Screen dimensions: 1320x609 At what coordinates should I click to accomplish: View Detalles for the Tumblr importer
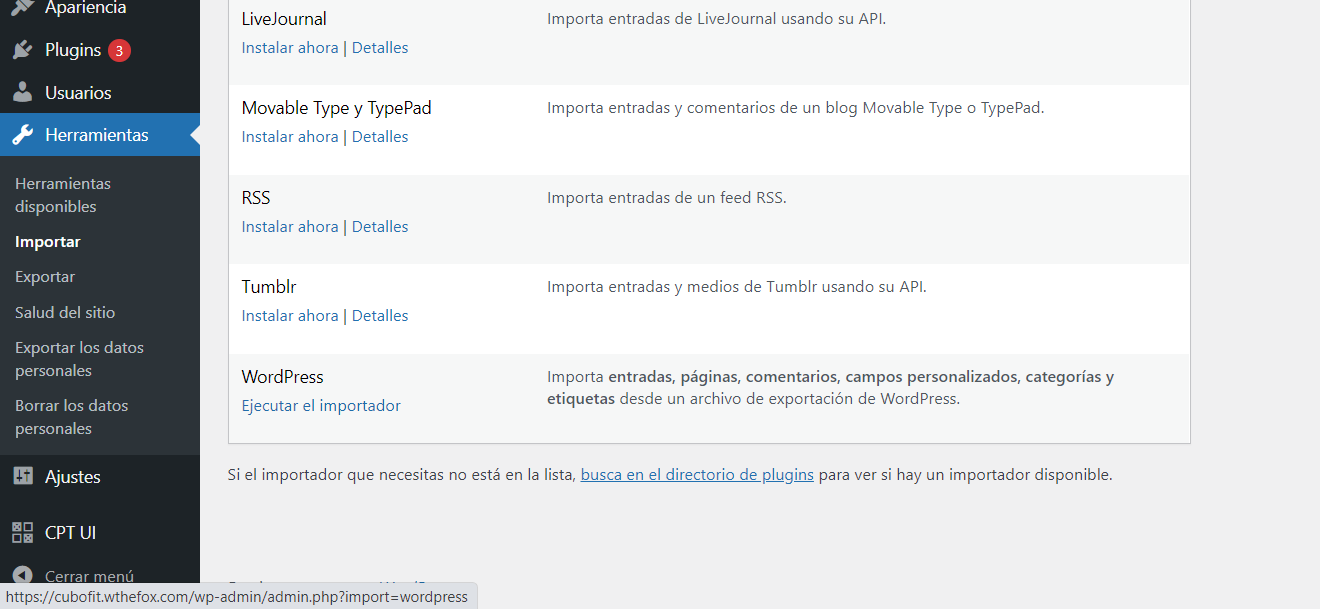(380, 316)
